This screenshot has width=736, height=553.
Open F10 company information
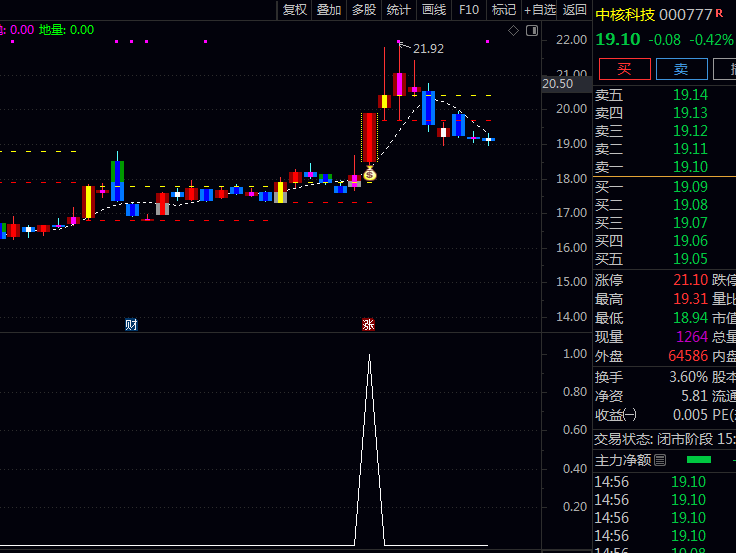tap(469, 10)
